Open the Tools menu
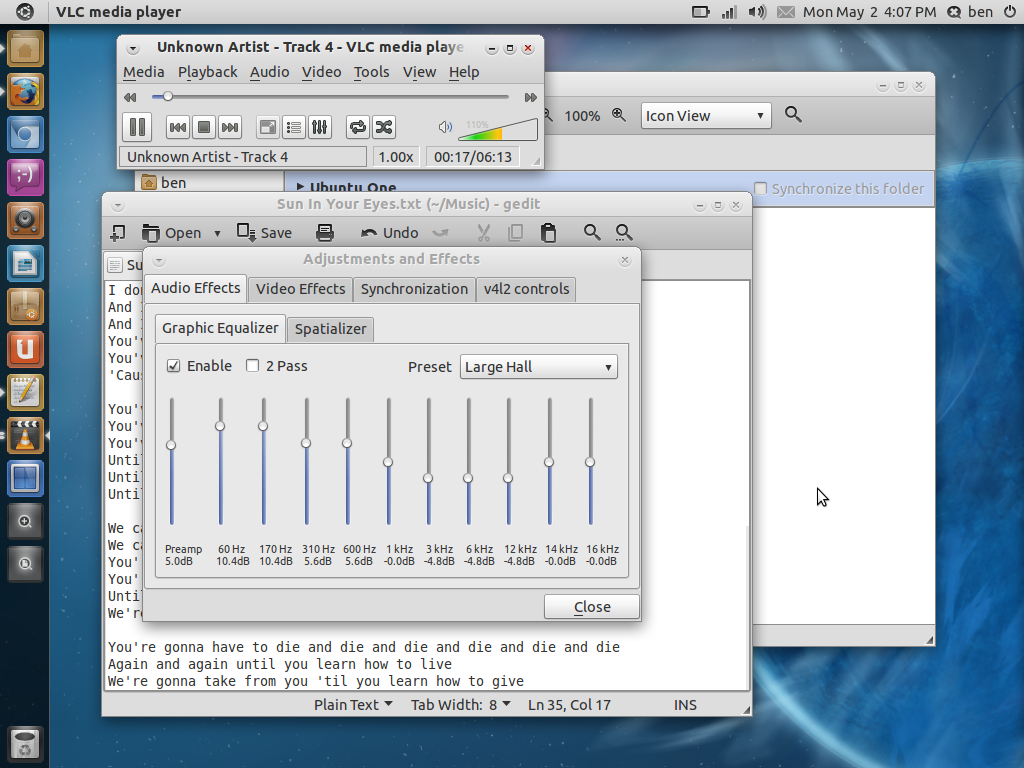The image size is (1024, 768). 372,72
